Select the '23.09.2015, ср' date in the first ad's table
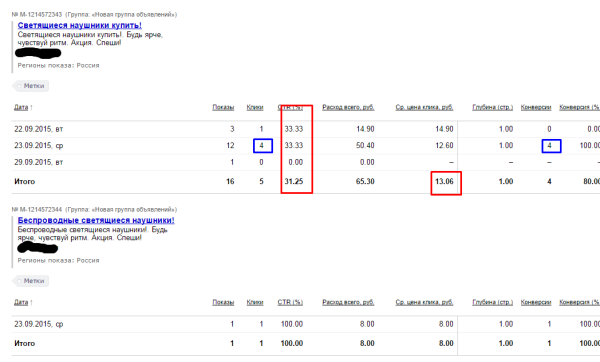600x362 pixels. (39, 145)
